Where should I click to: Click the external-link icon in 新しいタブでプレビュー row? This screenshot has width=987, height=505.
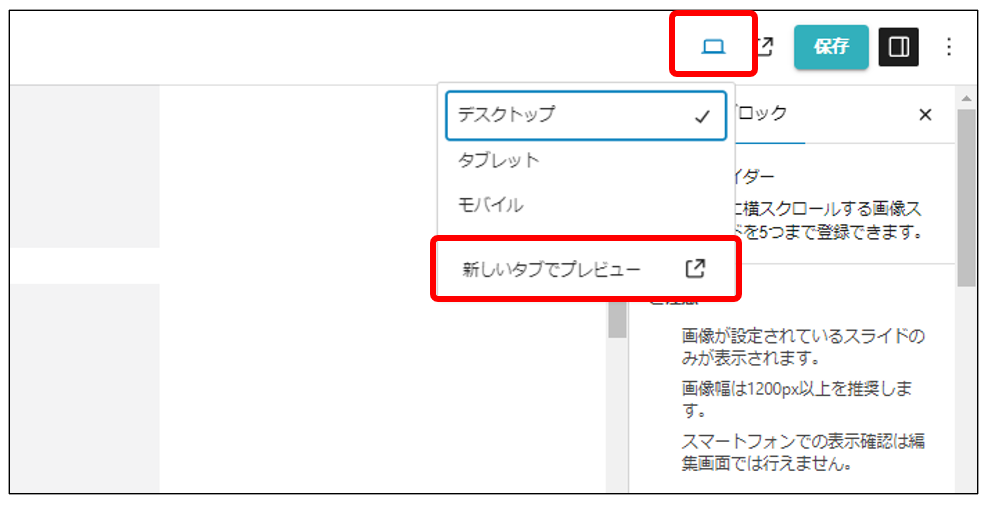[x=695, y=268]
